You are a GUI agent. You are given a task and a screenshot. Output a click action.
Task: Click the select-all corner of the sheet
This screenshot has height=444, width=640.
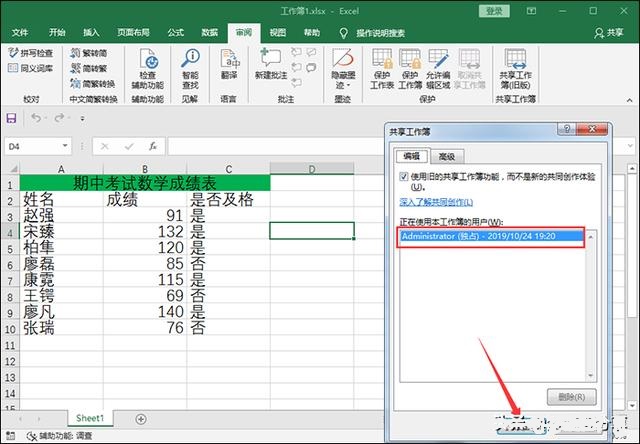pyautogui.click(x=11, y=169)
